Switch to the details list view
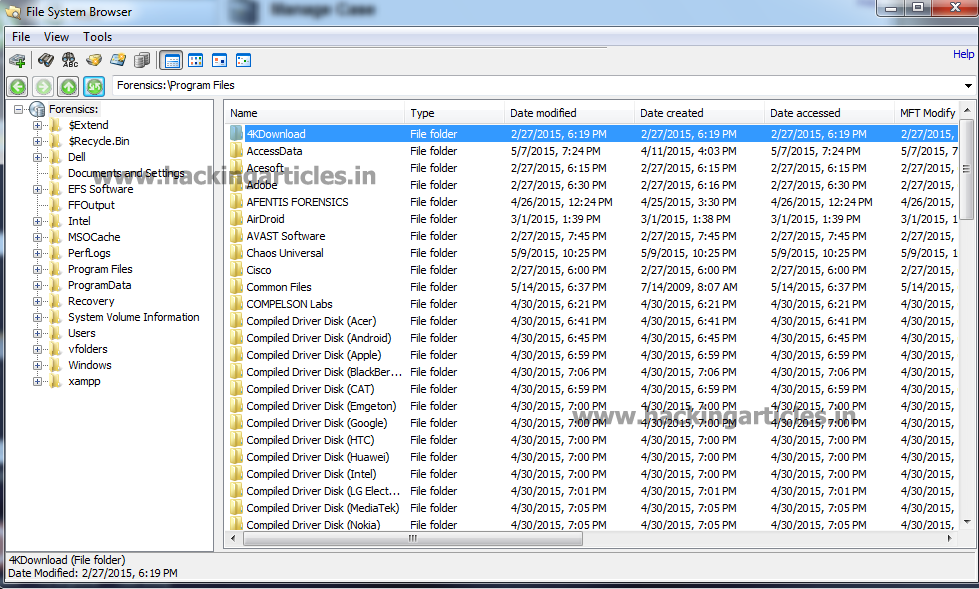The width and height of the screenshot is (979, 589). [x=171, y=61]
